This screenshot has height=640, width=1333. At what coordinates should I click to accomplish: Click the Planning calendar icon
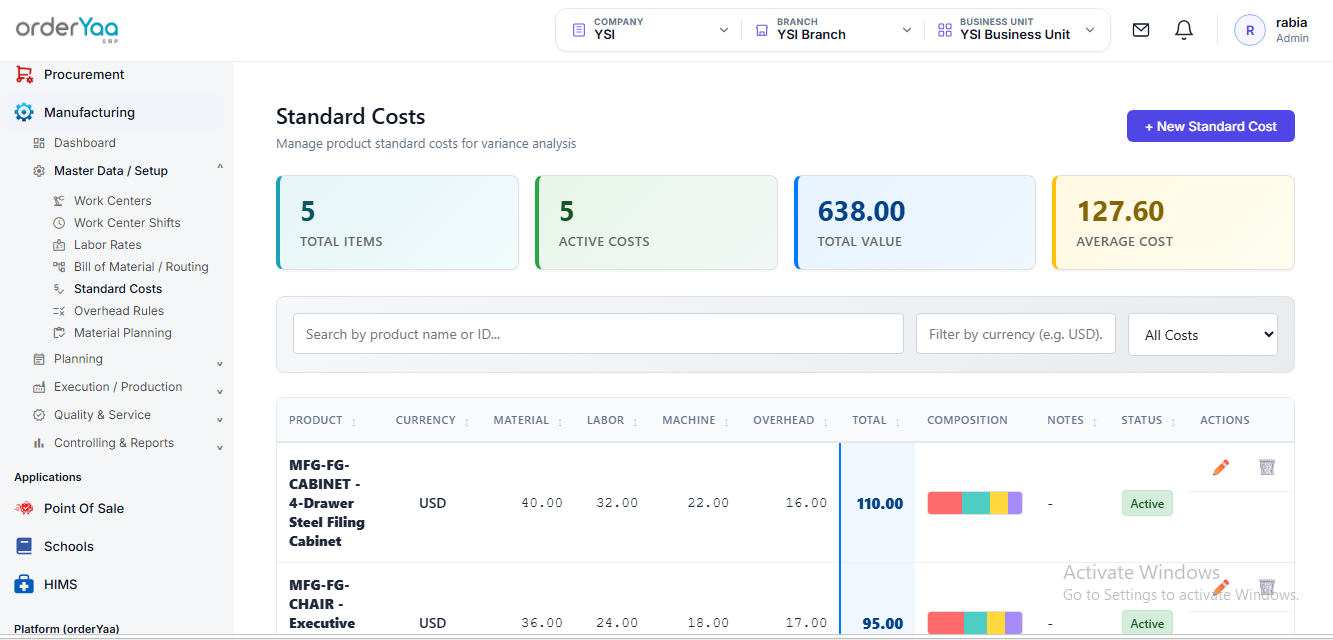pos(39,359)
